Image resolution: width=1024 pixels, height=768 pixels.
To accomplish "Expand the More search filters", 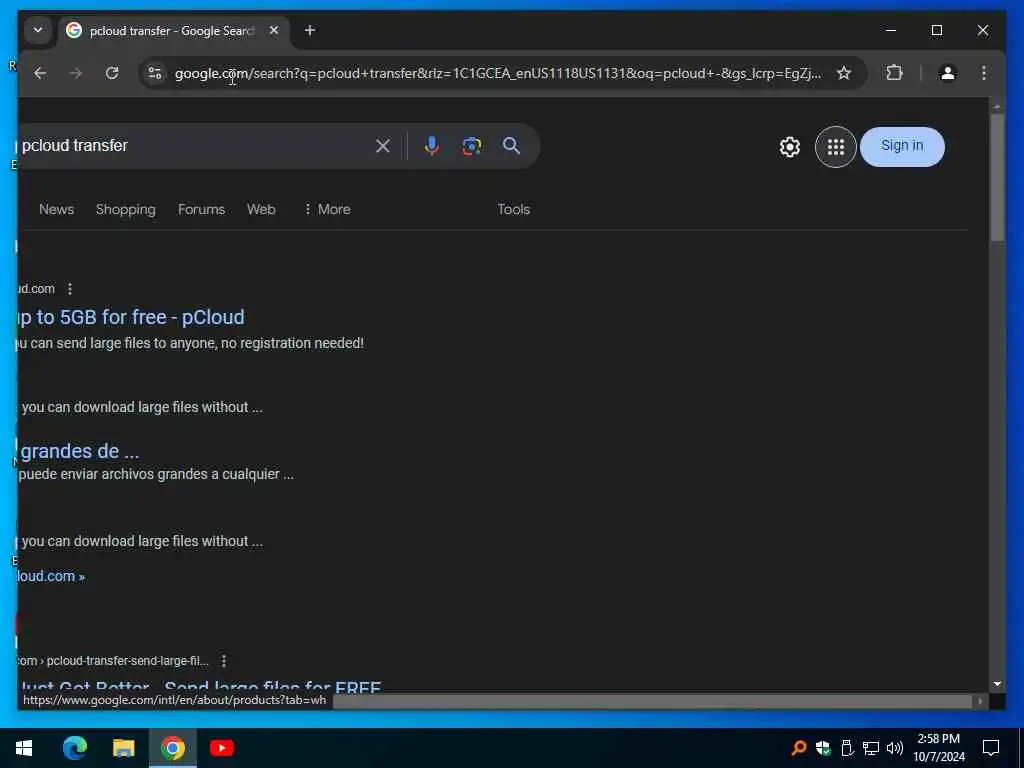I will point(327,209).
